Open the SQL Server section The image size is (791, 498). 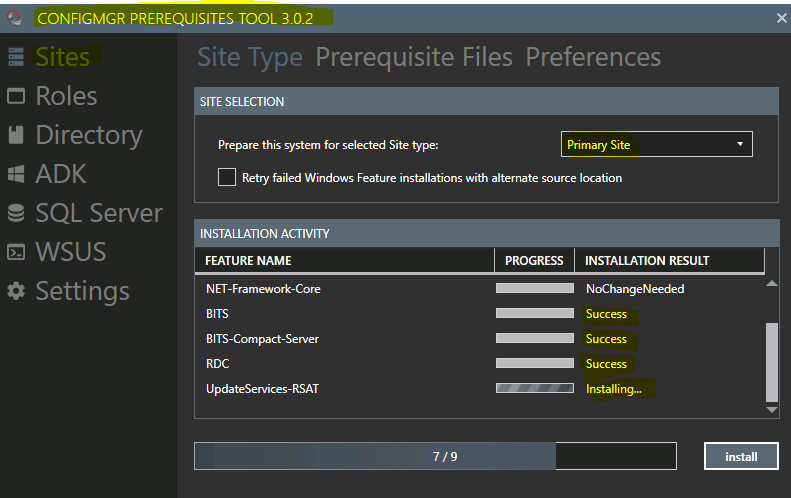click(x=99, y=213)
